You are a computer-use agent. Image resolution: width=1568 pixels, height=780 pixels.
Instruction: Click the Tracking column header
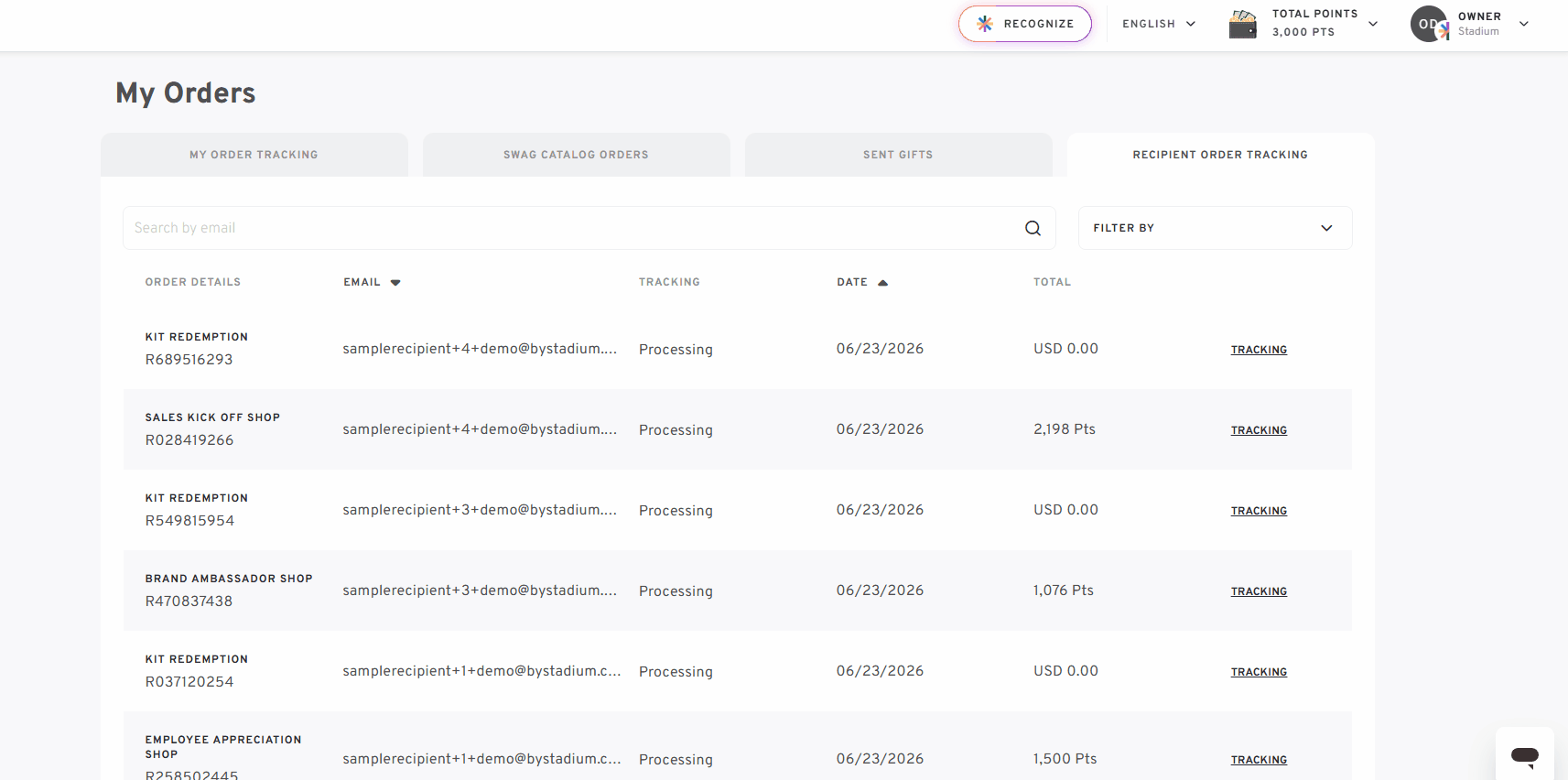tap(669, 282)
